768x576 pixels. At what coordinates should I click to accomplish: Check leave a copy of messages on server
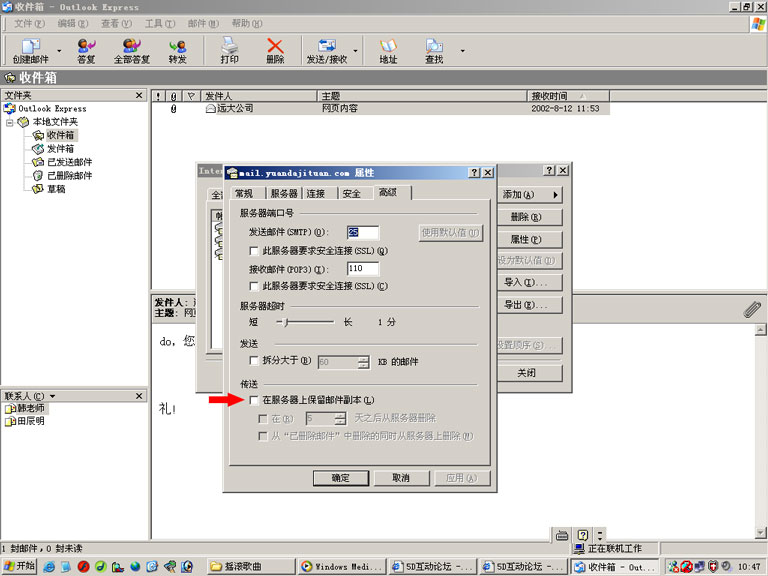254,400
